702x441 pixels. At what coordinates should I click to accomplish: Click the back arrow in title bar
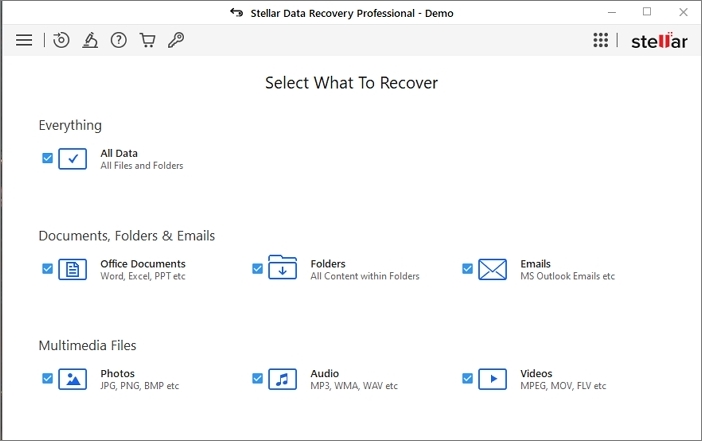click(236, 13)
